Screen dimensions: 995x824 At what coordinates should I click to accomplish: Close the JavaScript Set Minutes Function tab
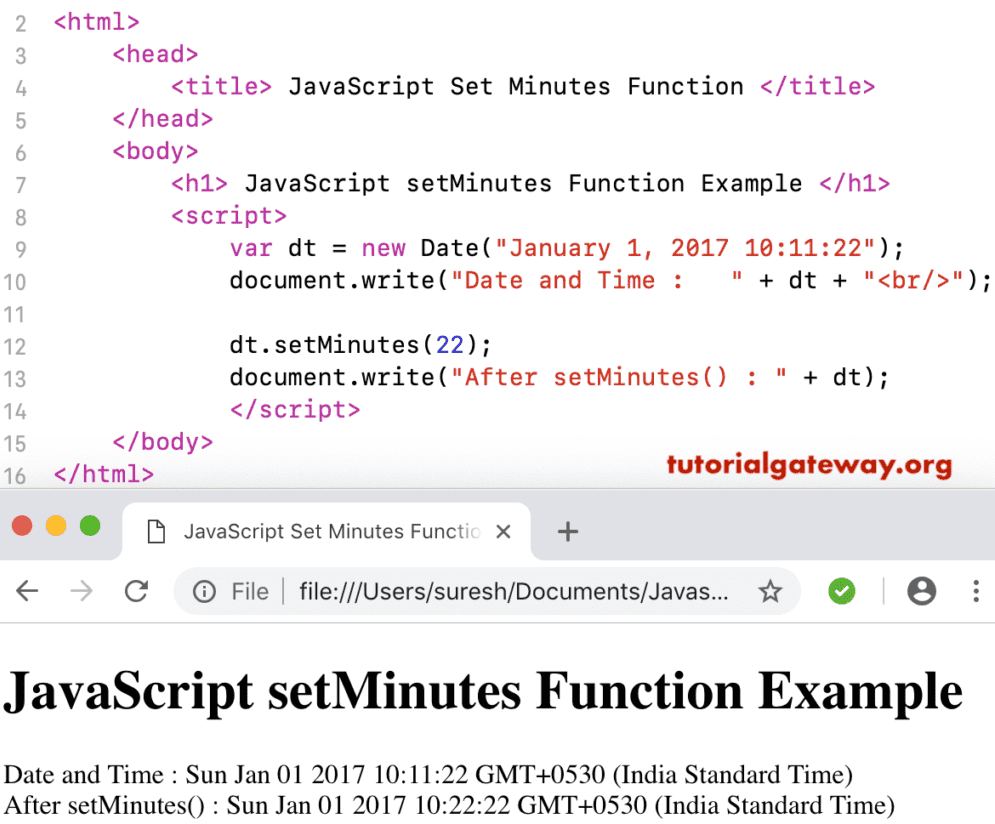[x=504, y=531]
